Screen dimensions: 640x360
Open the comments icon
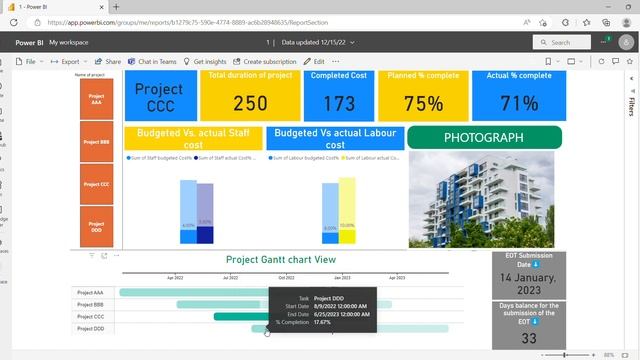click(x=616, y=62)
